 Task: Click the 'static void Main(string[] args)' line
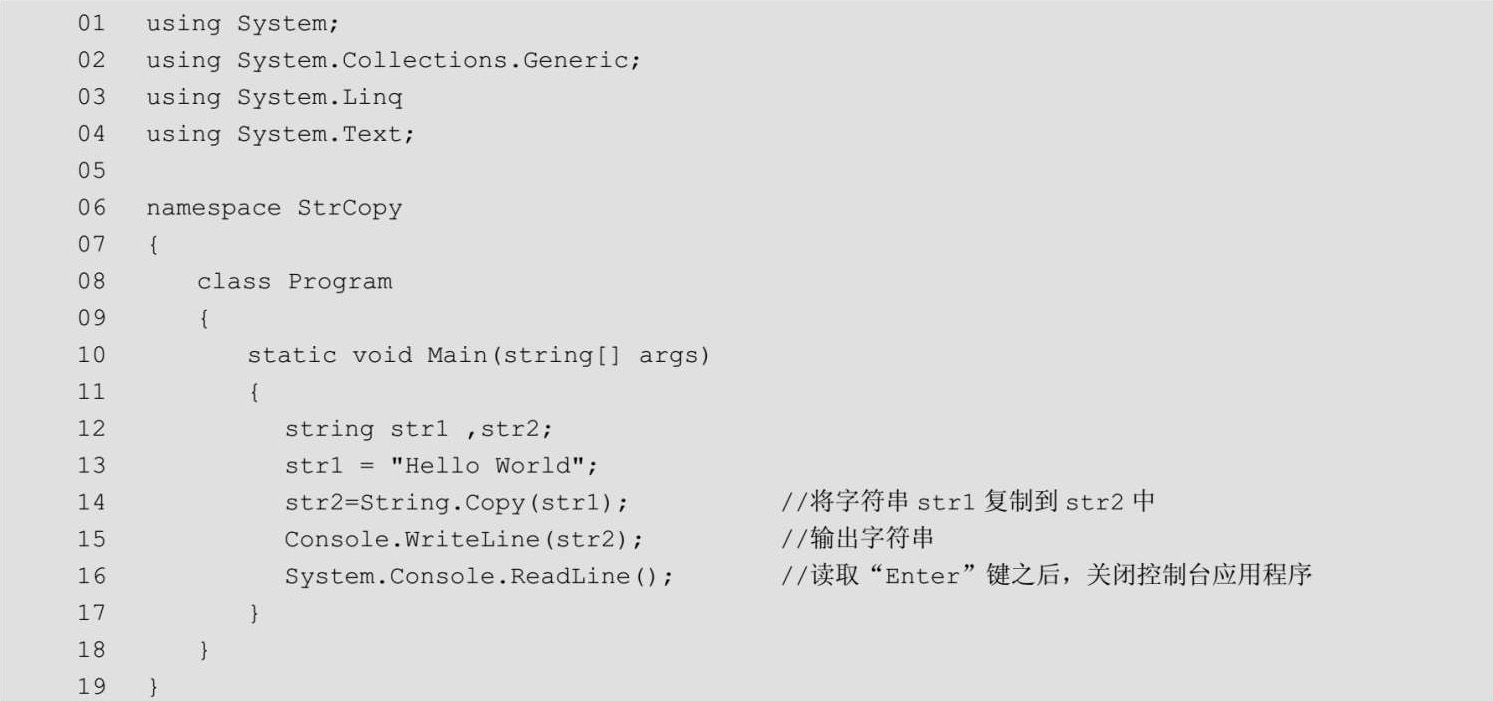tap(478, 355)
